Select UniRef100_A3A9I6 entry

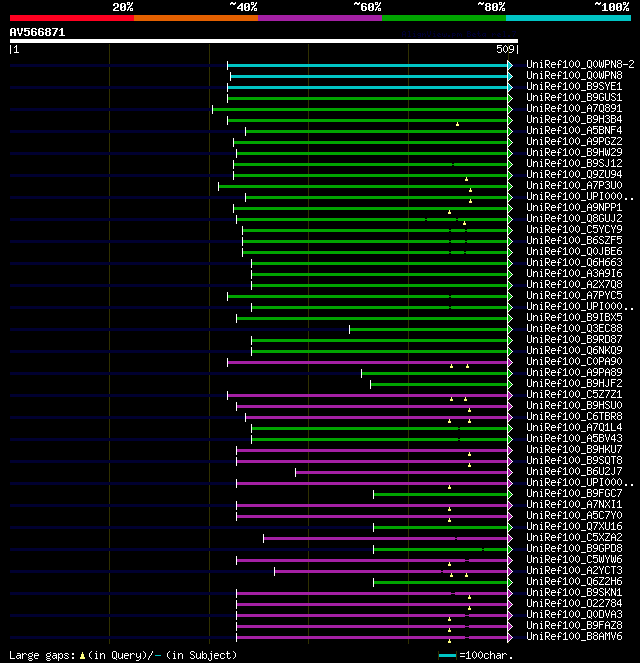[574, 273]
